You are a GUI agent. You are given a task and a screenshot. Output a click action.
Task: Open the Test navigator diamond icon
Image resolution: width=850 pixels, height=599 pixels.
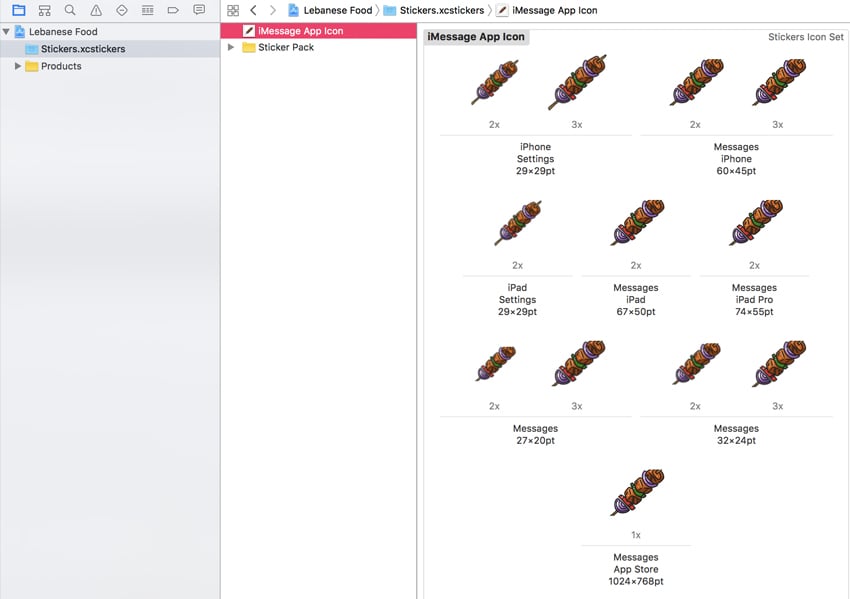coord(122,10)
